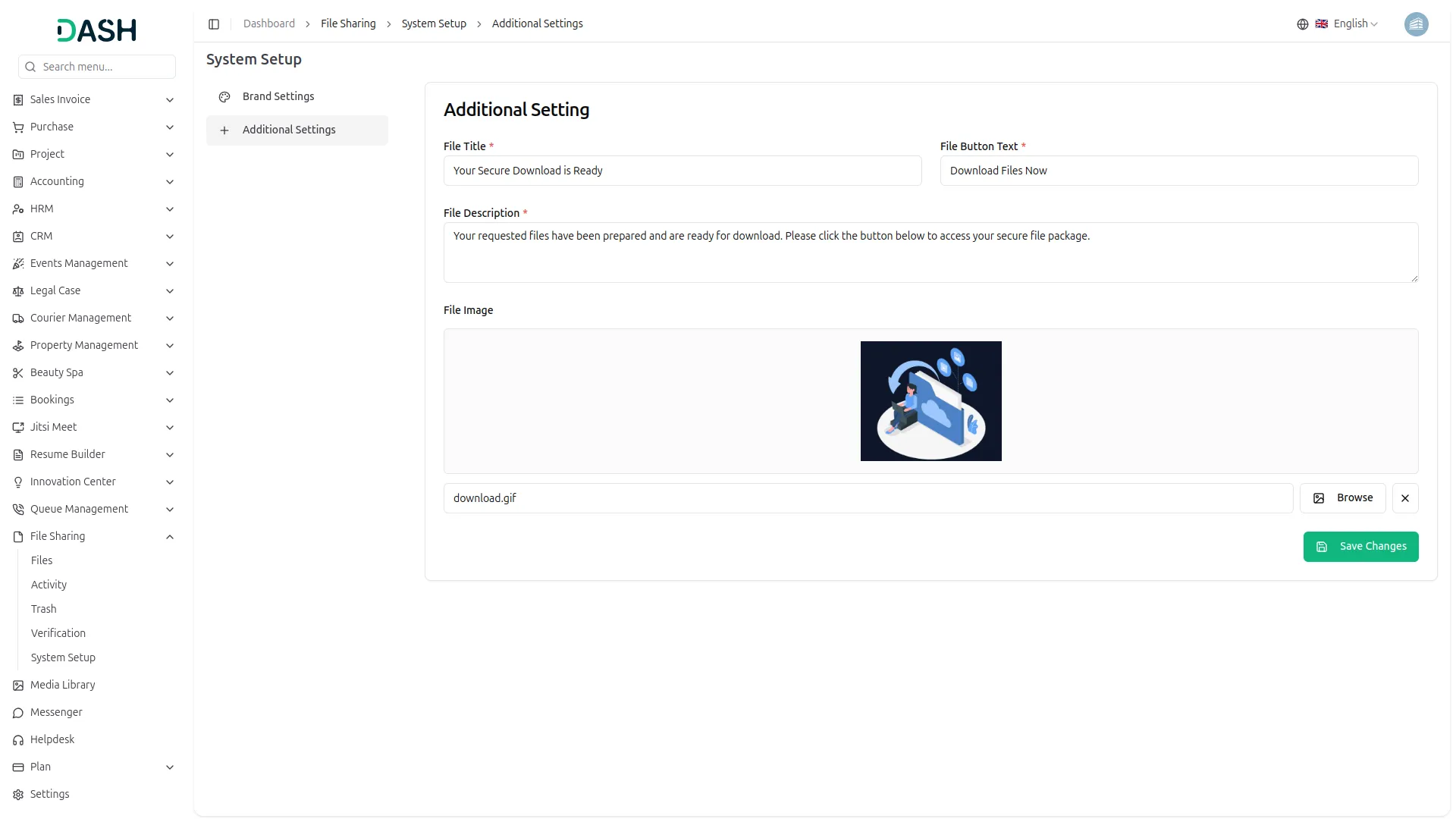Image resolution: width=1456 pixels, height=819 pixels.
Task: Open the English language dropdown
Action: click(x=1351, y=24)
